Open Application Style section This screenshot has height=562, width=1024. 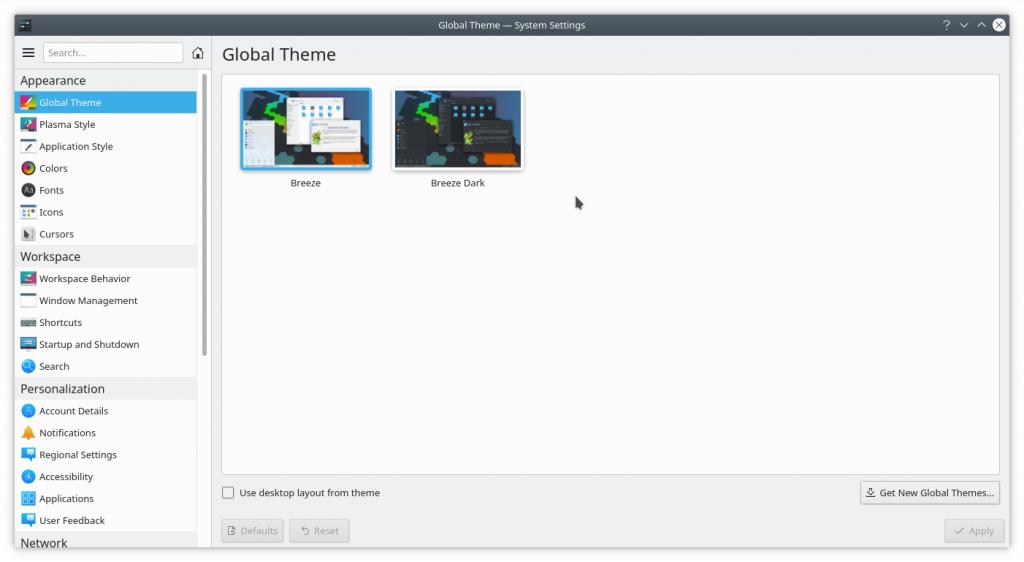(x=76, y=147)
